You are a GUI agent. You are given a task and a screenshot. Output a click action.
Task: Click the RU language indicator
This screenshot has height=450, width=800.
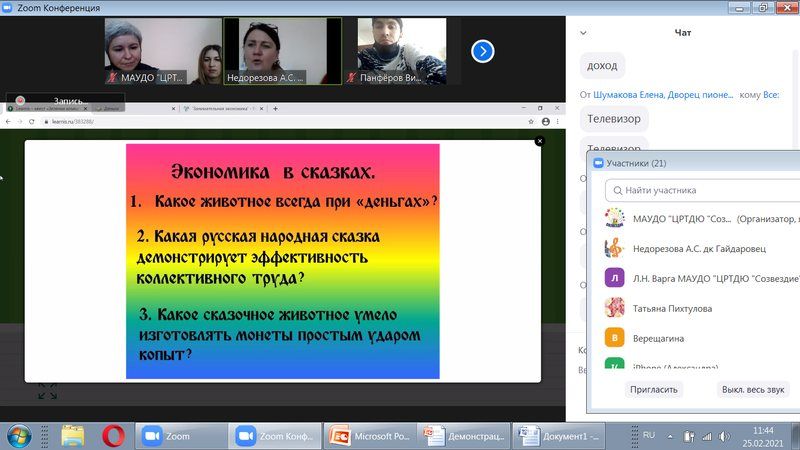(648, 435)
